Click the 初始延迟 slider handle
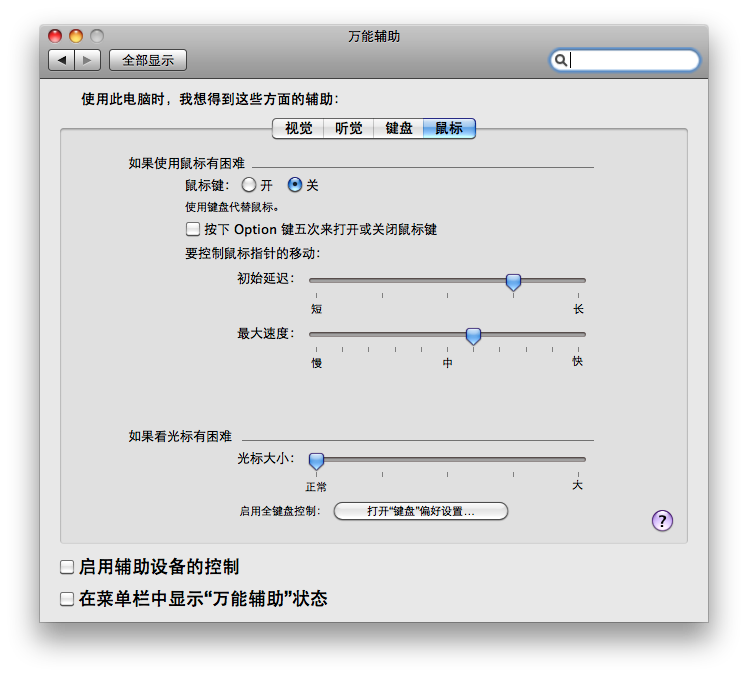The height and width of the screenshot is (677, 748). click(x=513, y=282)
